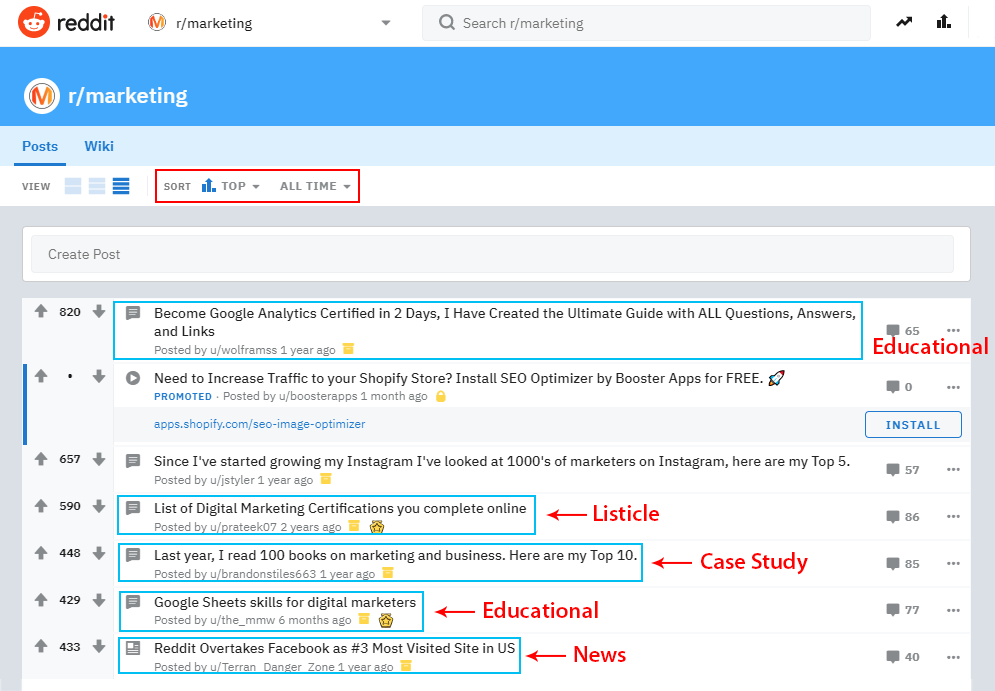This screenshot has height=691, width=995.
Task: Downvote the 100 books Top 10 post
Action: (98, 553)
